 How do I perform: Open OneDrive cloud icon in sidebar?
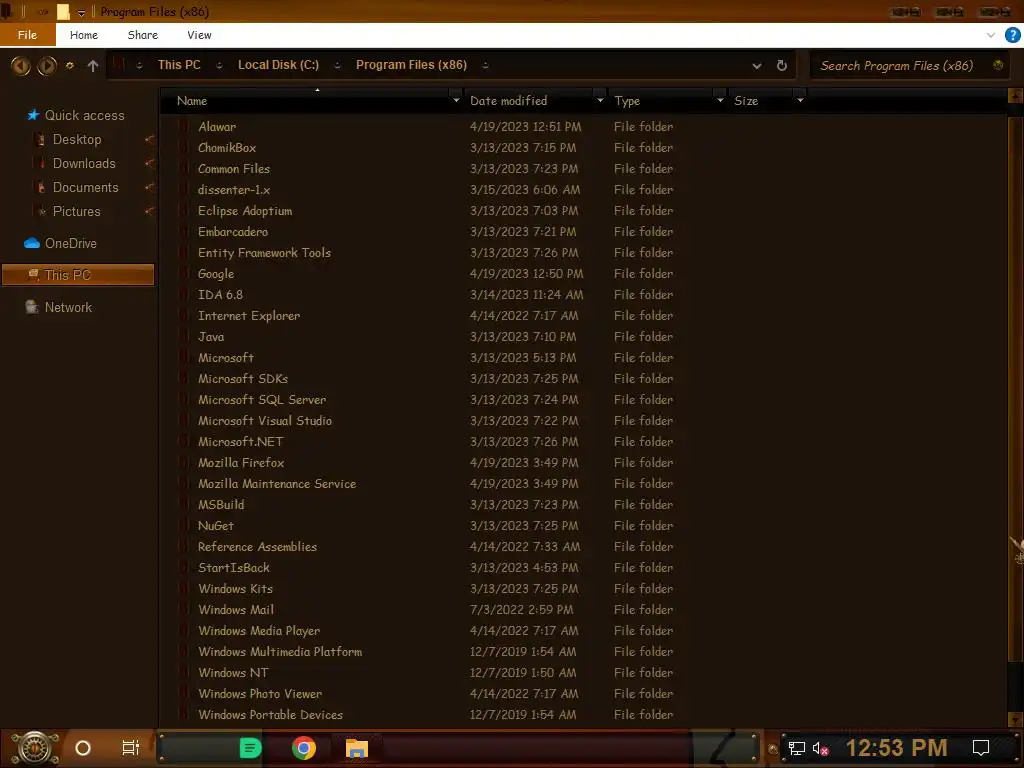pos(32,244)
